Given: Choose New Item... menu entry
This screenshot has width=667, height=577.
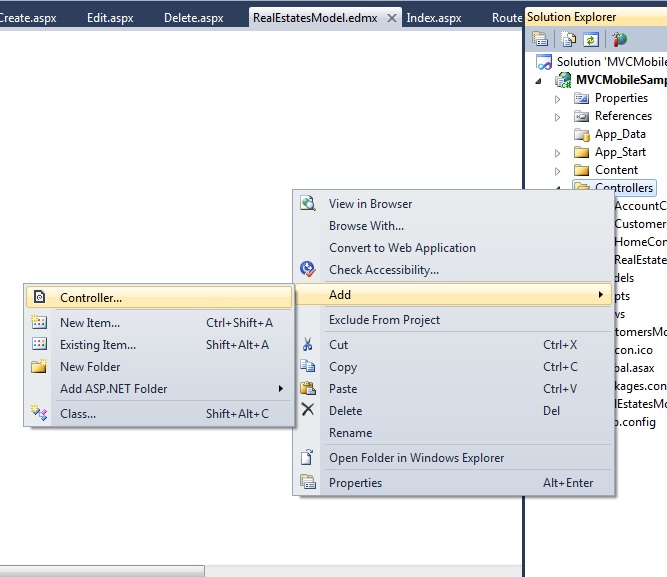Looking at the screenshot, I should pos(159,323).
